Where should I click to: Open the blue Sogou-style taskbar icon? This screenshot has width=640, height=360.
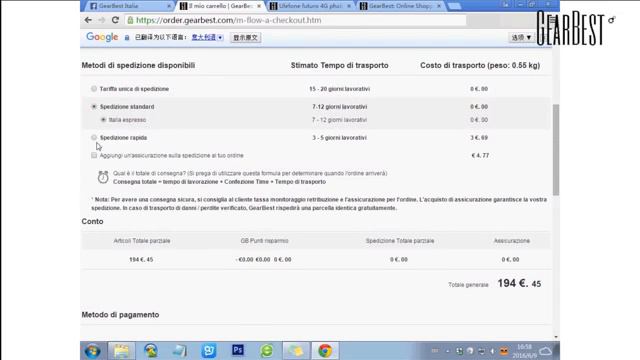tap(209, 351)
